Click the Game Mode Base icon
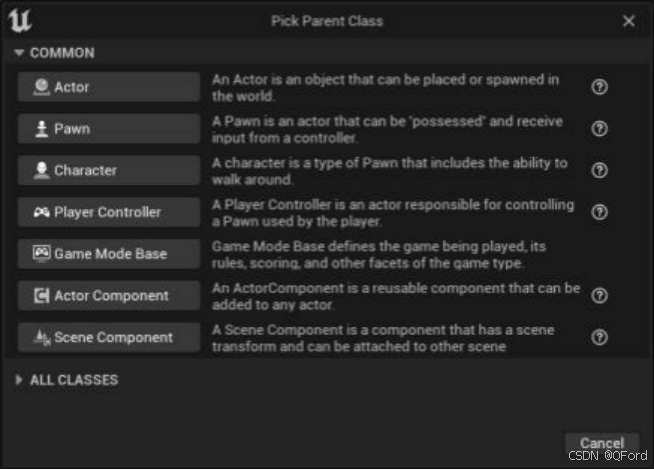The height and width of the screenshot is (470, 654). click(42, 254)
